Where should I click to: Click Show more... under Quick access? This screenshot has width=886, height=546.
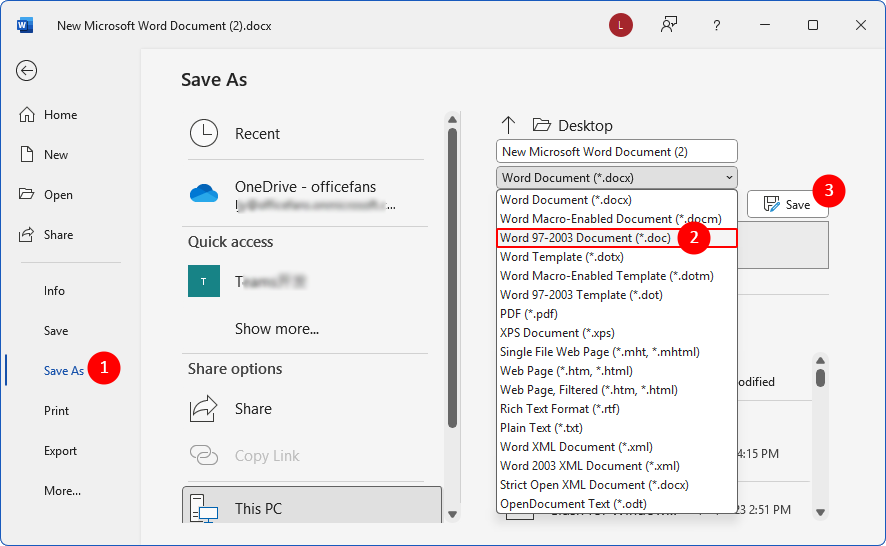click(x=277, y=328)
